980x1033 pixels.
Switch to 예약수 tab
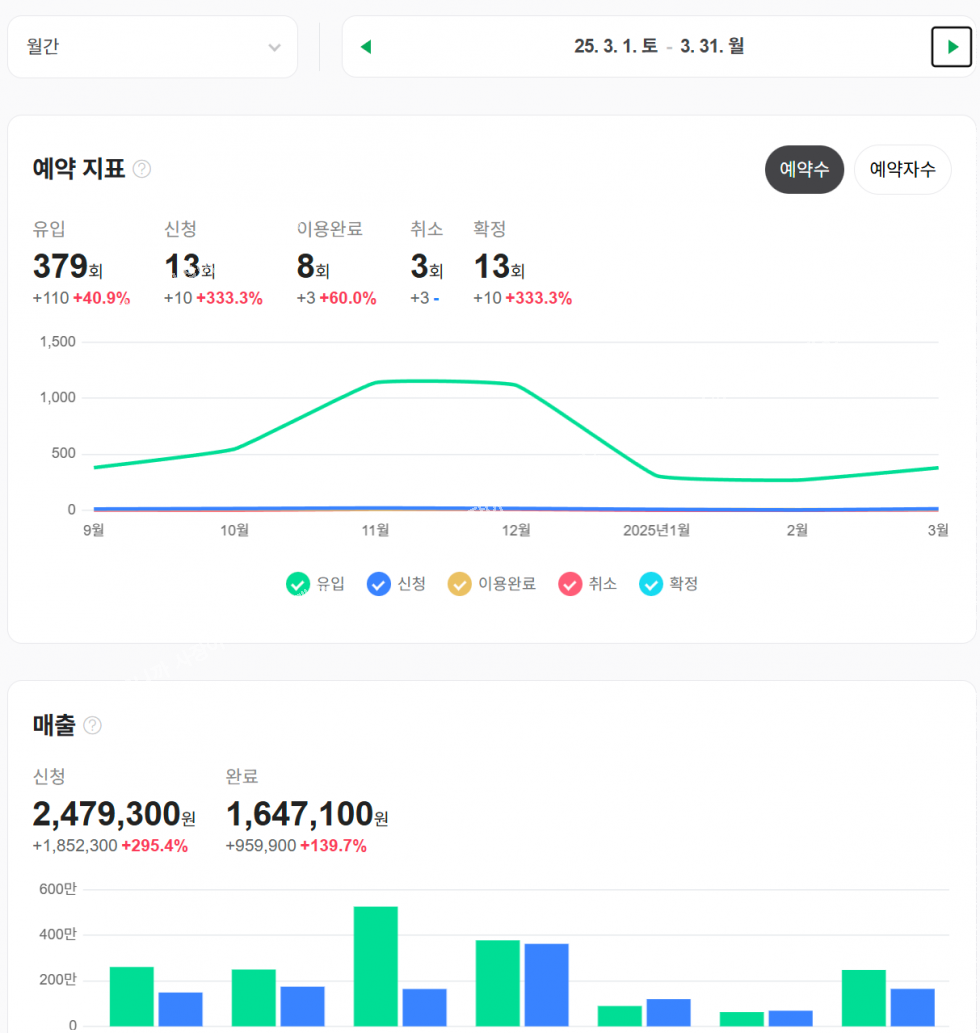tap(804, 169)
